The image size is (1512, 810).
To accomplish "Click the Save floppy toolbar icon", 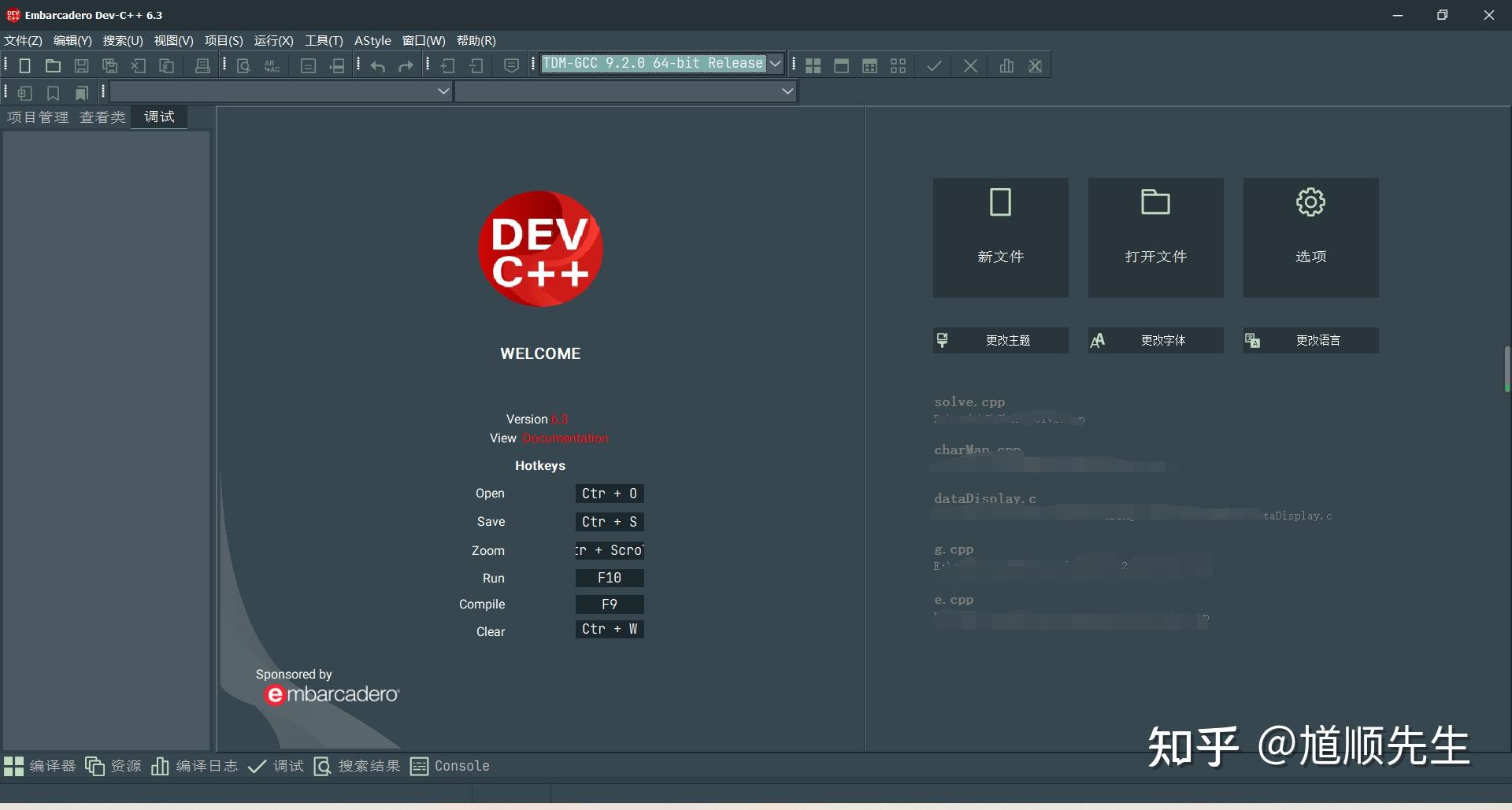I will (81, 66).
